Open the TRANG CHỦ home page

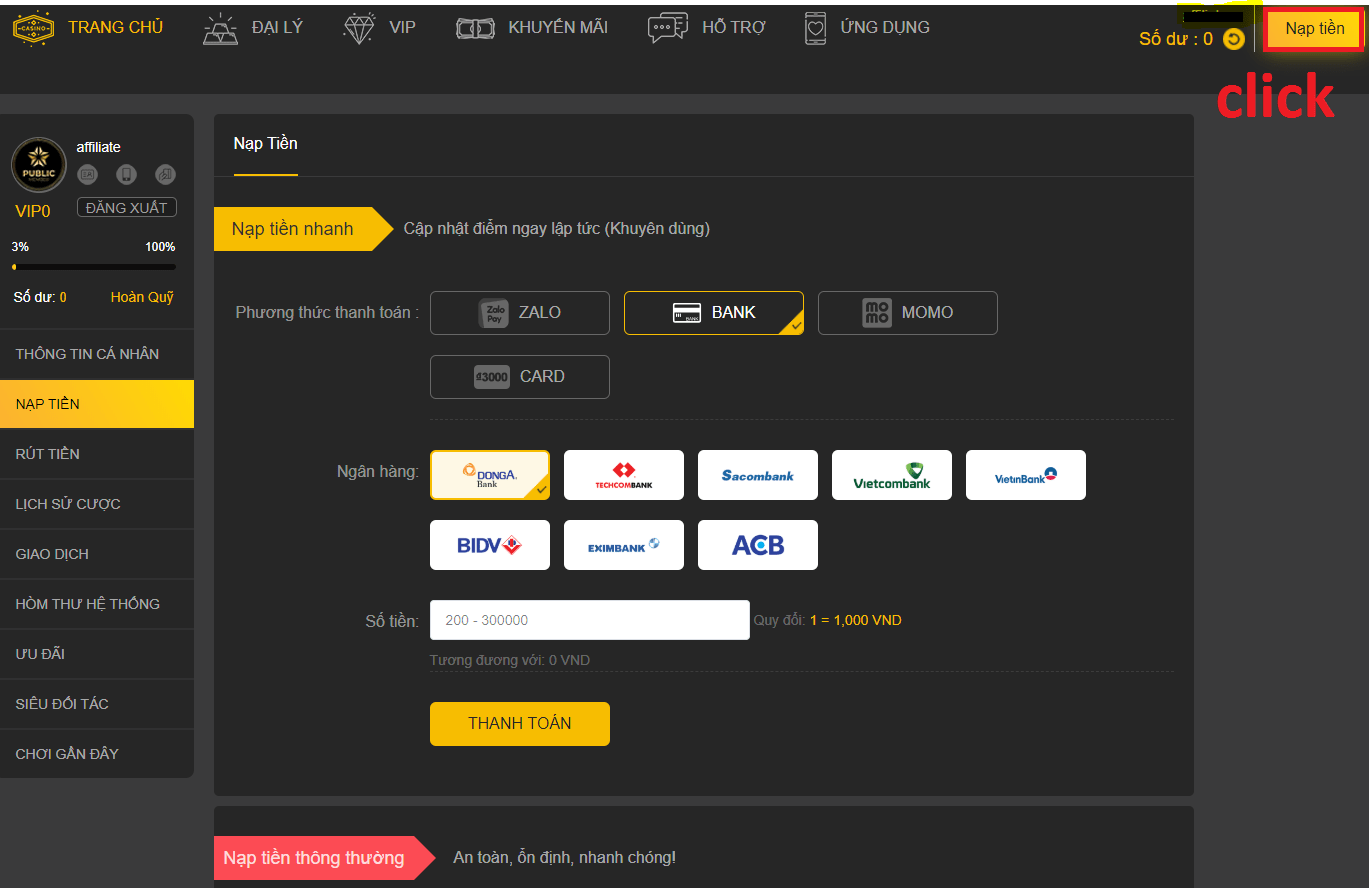(x=115, y=27)
